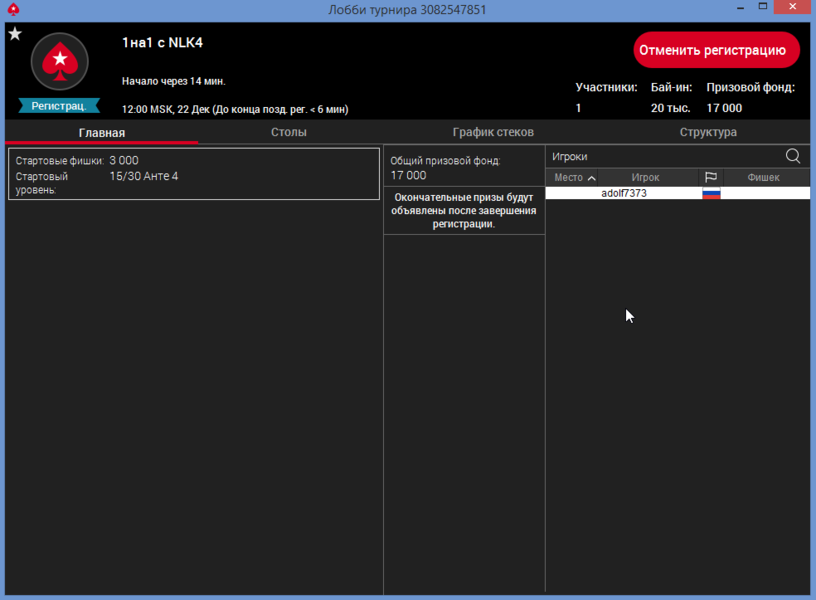The height and width of the screenshot is (600, 816).
Task: Click the Игрок column header
Action: (x=645, y=178)
